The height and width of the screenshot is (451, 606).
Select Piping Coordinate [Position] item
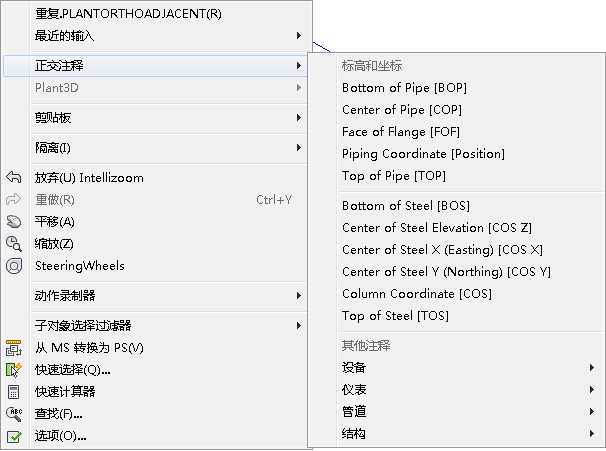pyautogui.click(x=423, y=154)
